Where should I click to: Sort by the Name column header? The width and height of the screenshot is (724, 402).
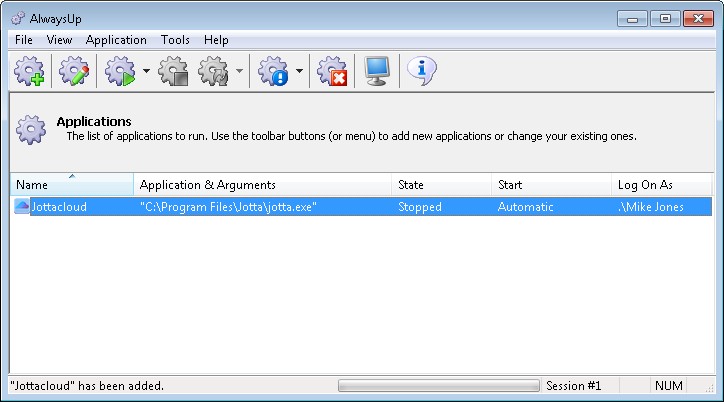[72, 185]
